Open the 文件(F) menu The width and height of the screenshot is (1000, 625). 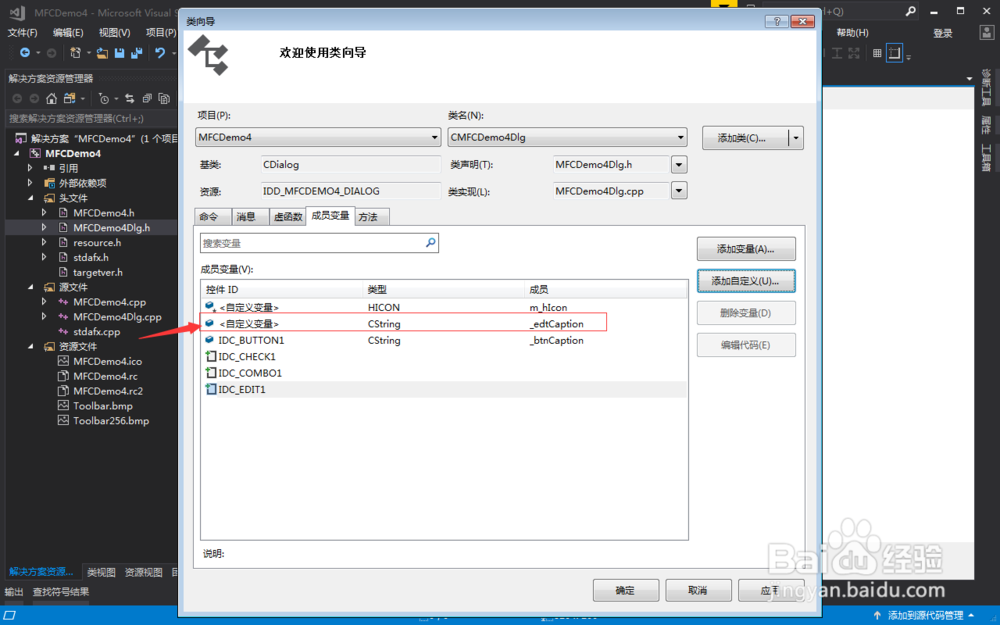22,33
